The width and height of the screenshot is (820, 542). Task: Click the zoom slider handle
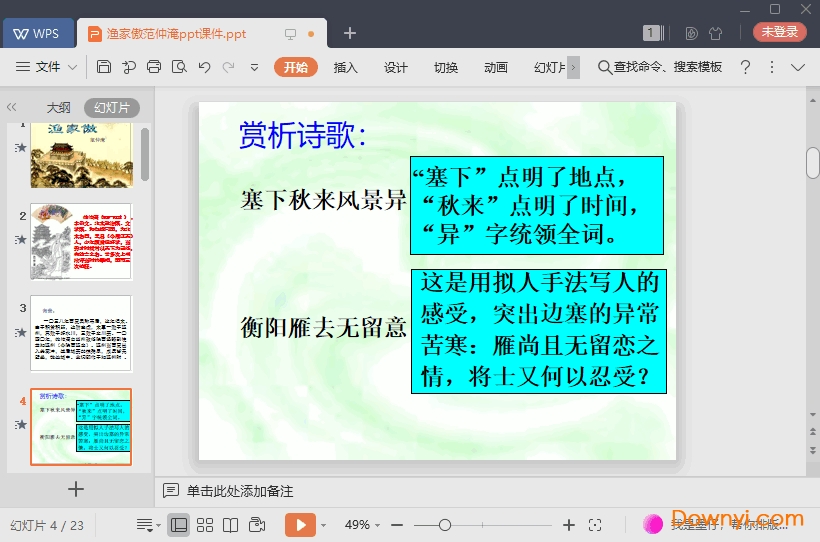click(445, 525)
